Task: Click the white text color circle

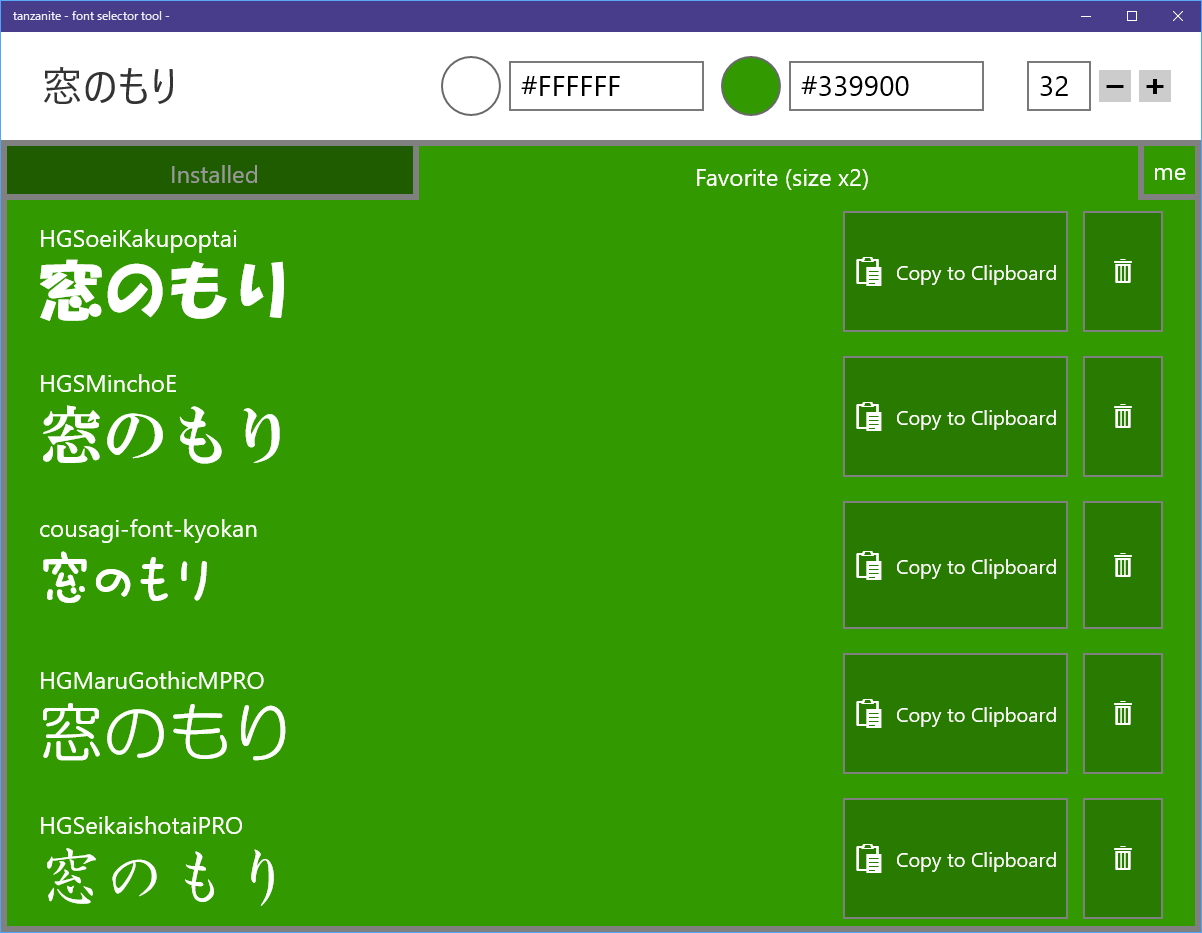Action: click(470, 86)
